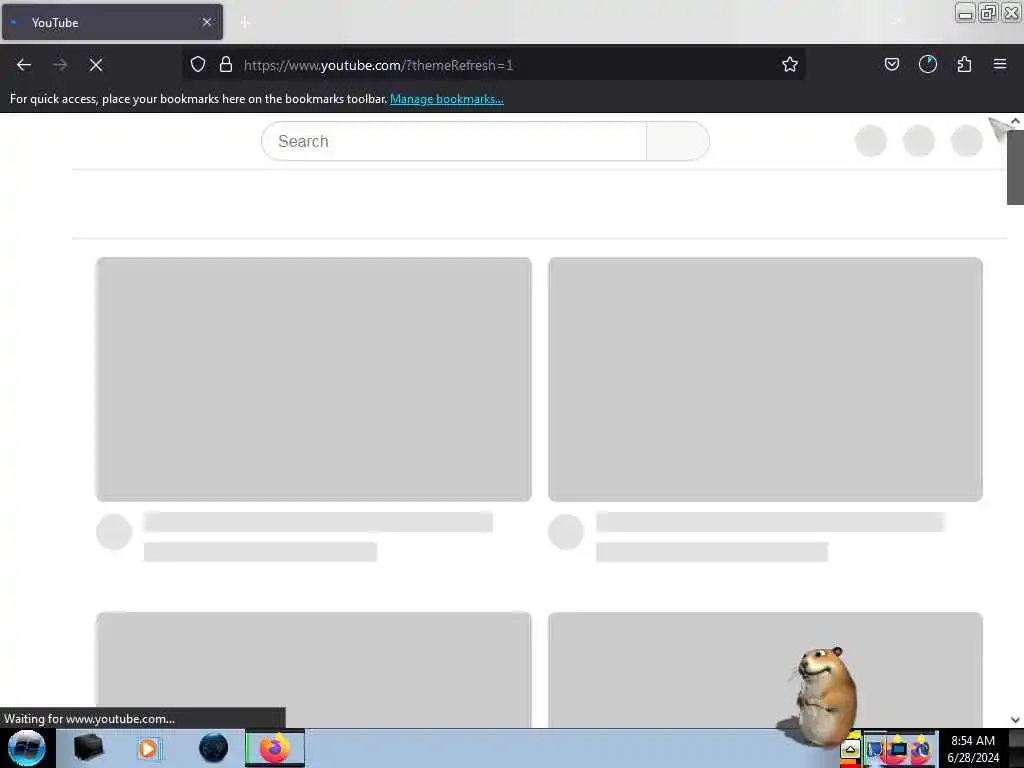Launch the media player taskbar icon

click(148, 748)
